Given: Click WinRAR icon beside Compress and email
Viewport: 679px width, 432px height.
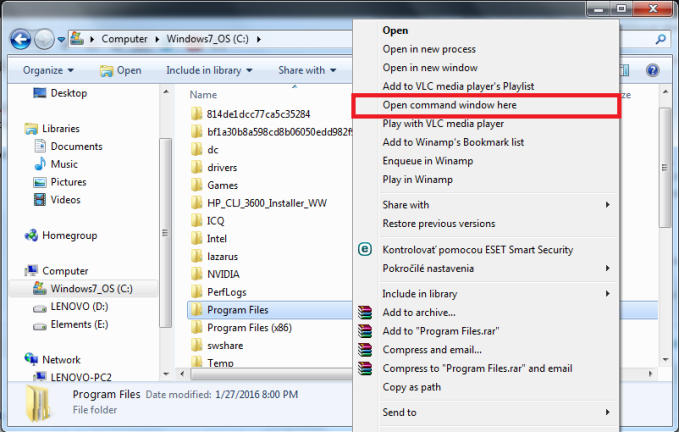Looking at the screenshot, I should click(x=365, y=349).
